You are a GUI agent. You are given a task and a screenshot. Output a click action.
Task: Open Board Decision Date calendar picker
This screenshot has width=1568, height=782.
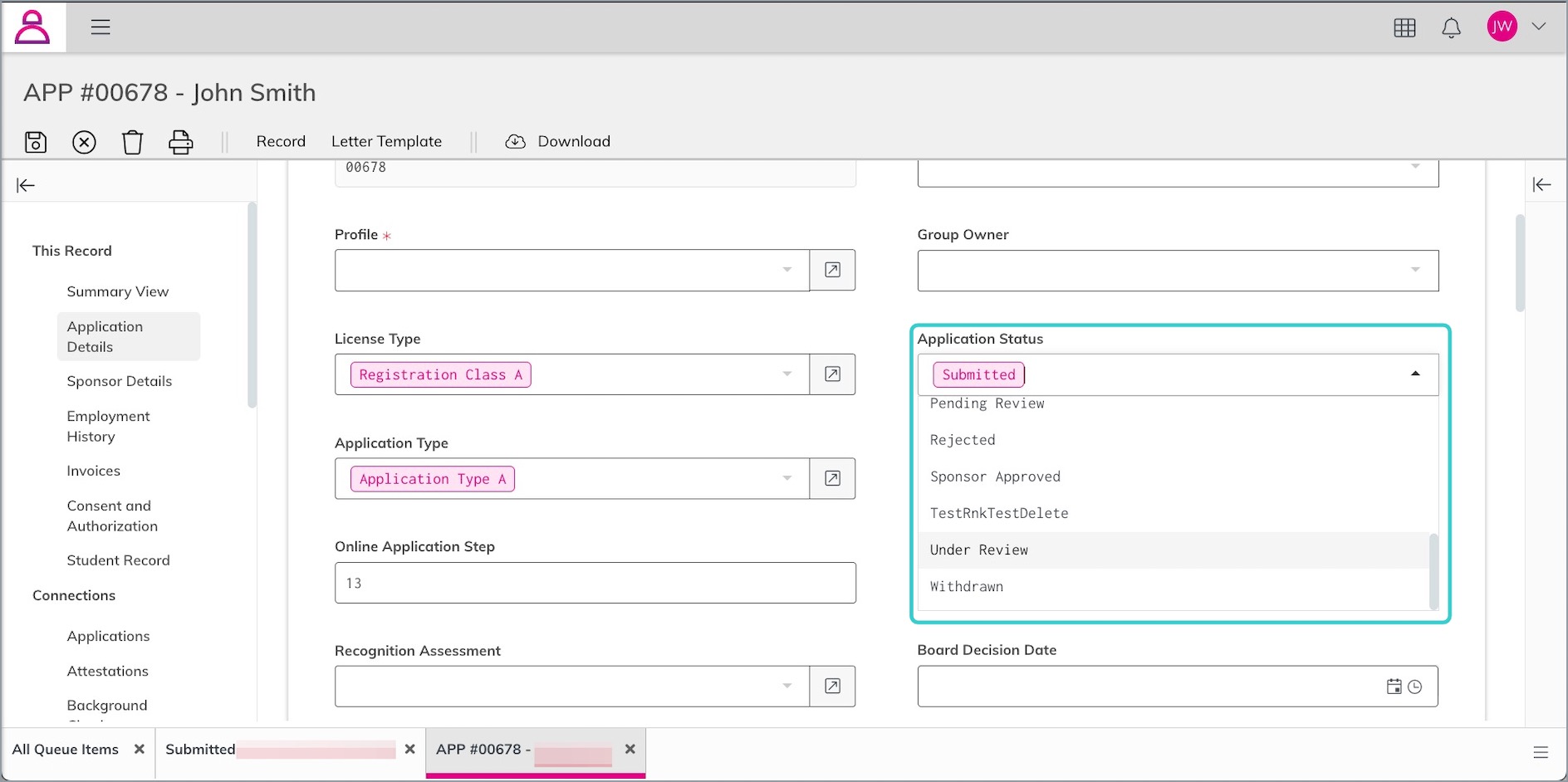click(1394, 687)
